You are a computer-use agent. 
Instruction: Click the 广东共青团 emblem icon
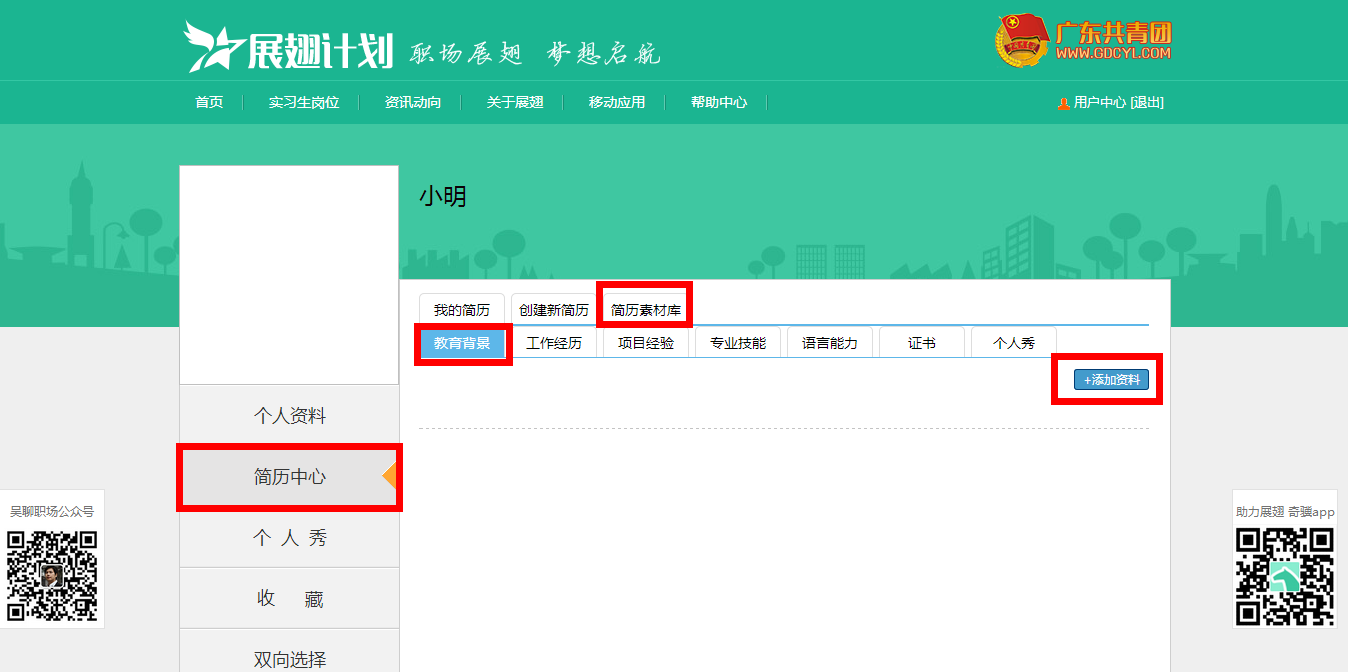(1021, 41)
